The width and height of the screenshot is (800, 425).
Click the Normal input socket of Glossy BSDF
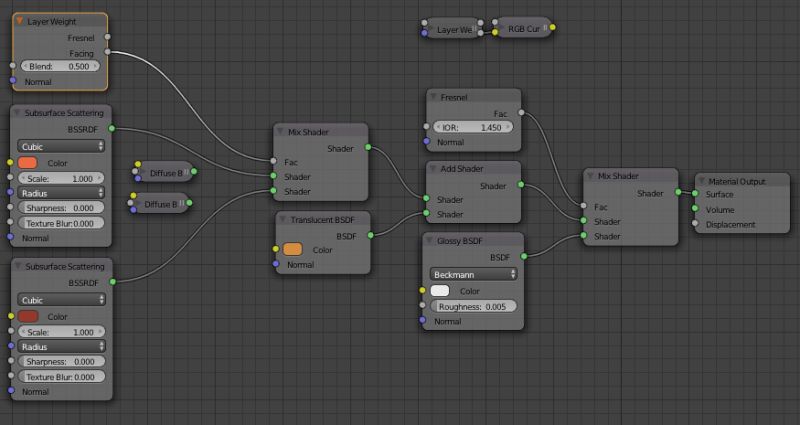click(422, 320)
